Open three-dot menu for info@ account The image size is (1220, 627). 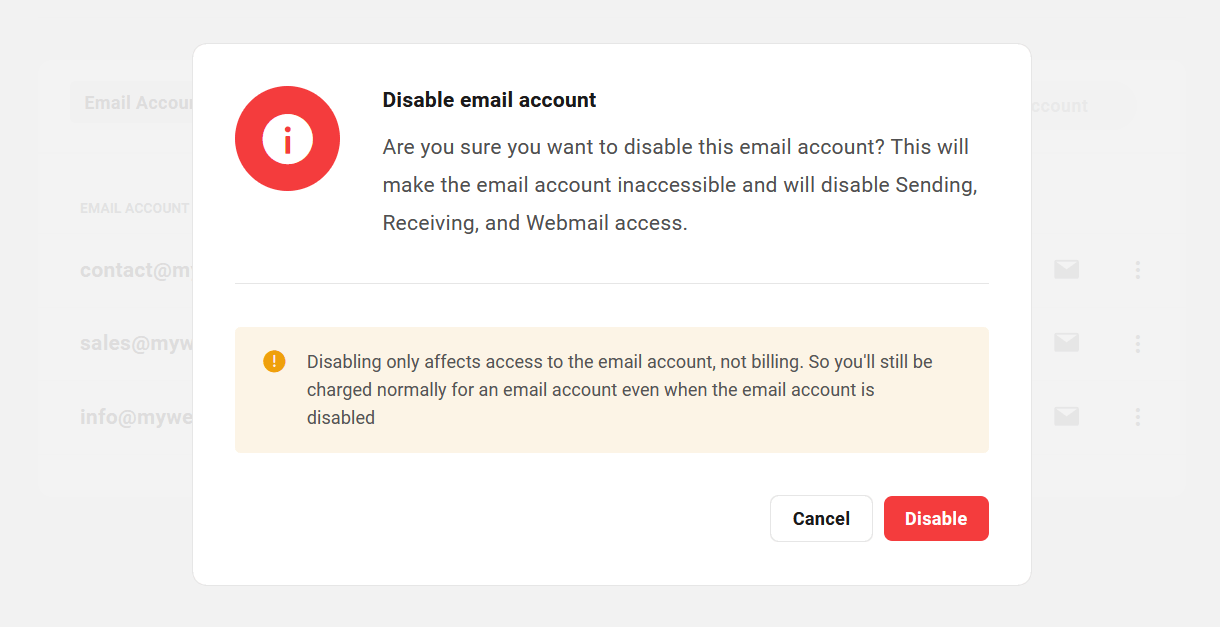(1138, 416)
